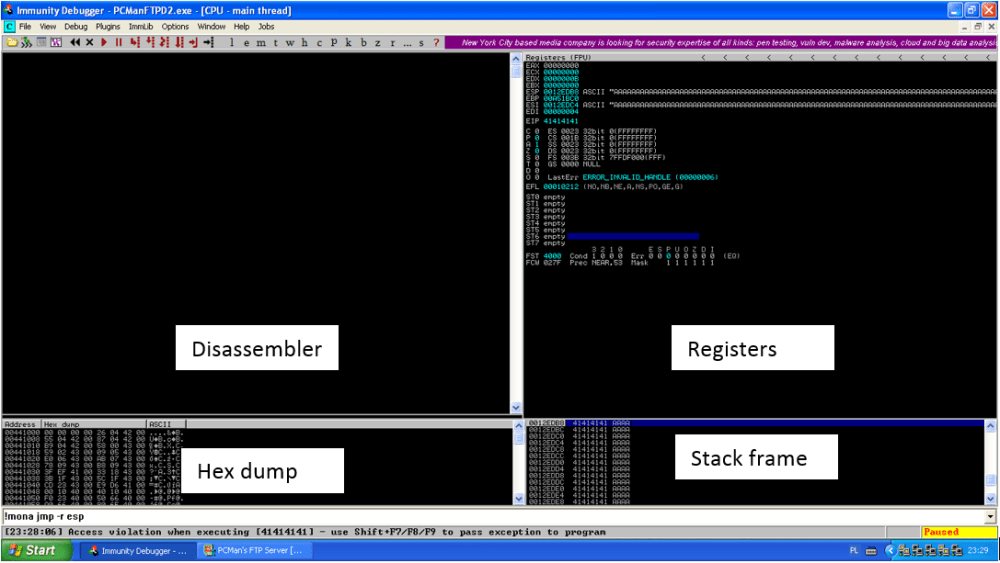Show Call stack with k button

pos(348,43)
